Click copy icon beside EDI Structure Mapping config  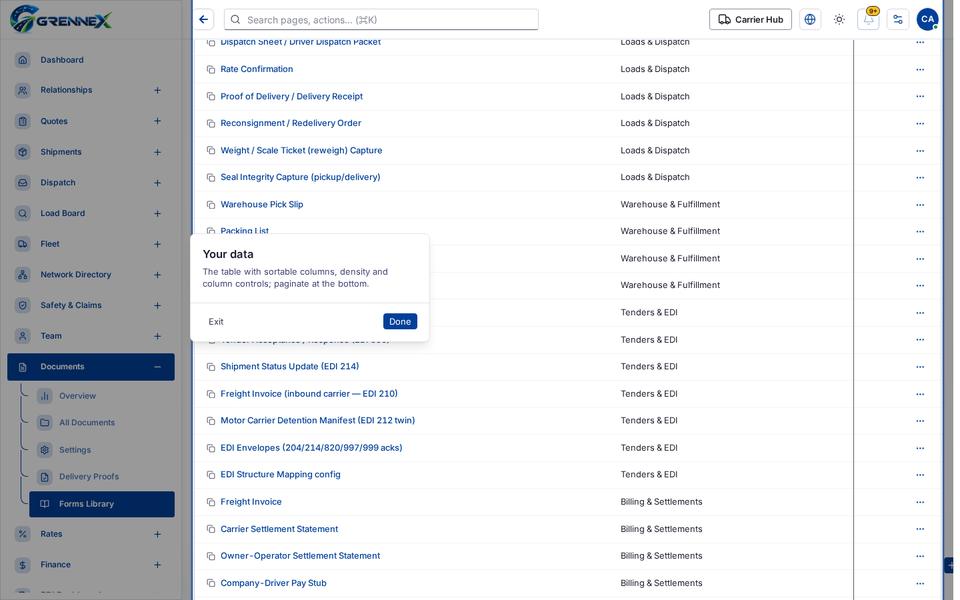pos(211,475)
